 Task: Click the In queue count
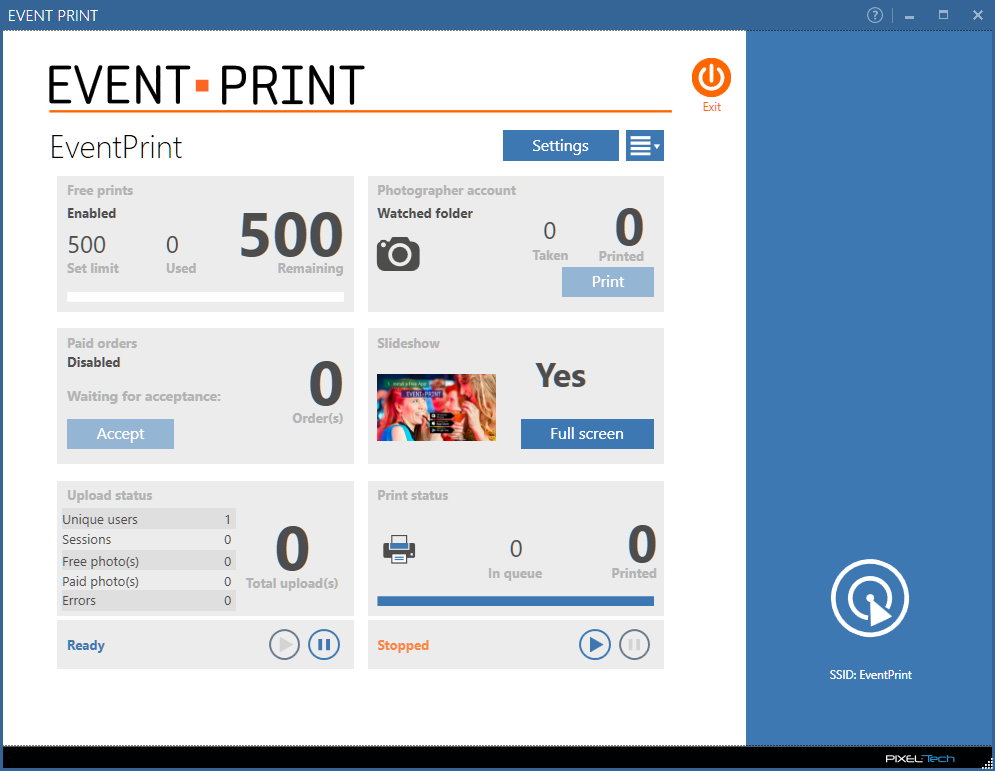tap(516, 549)
